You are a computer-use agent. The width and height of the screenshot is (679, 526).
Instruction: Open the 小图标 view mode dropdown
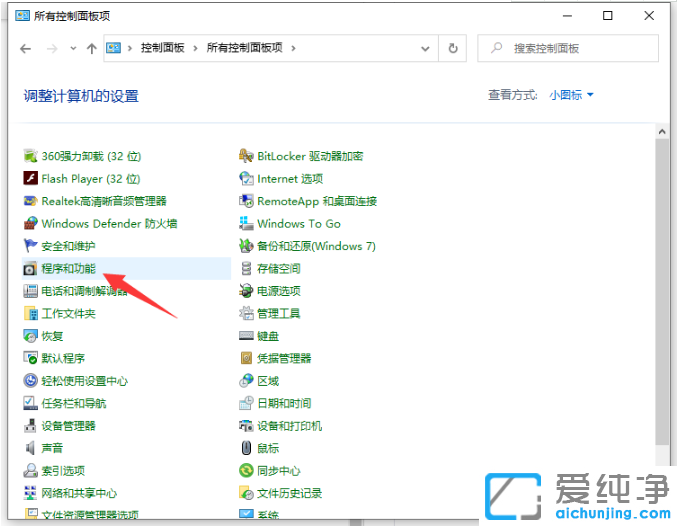click(571, 95)
